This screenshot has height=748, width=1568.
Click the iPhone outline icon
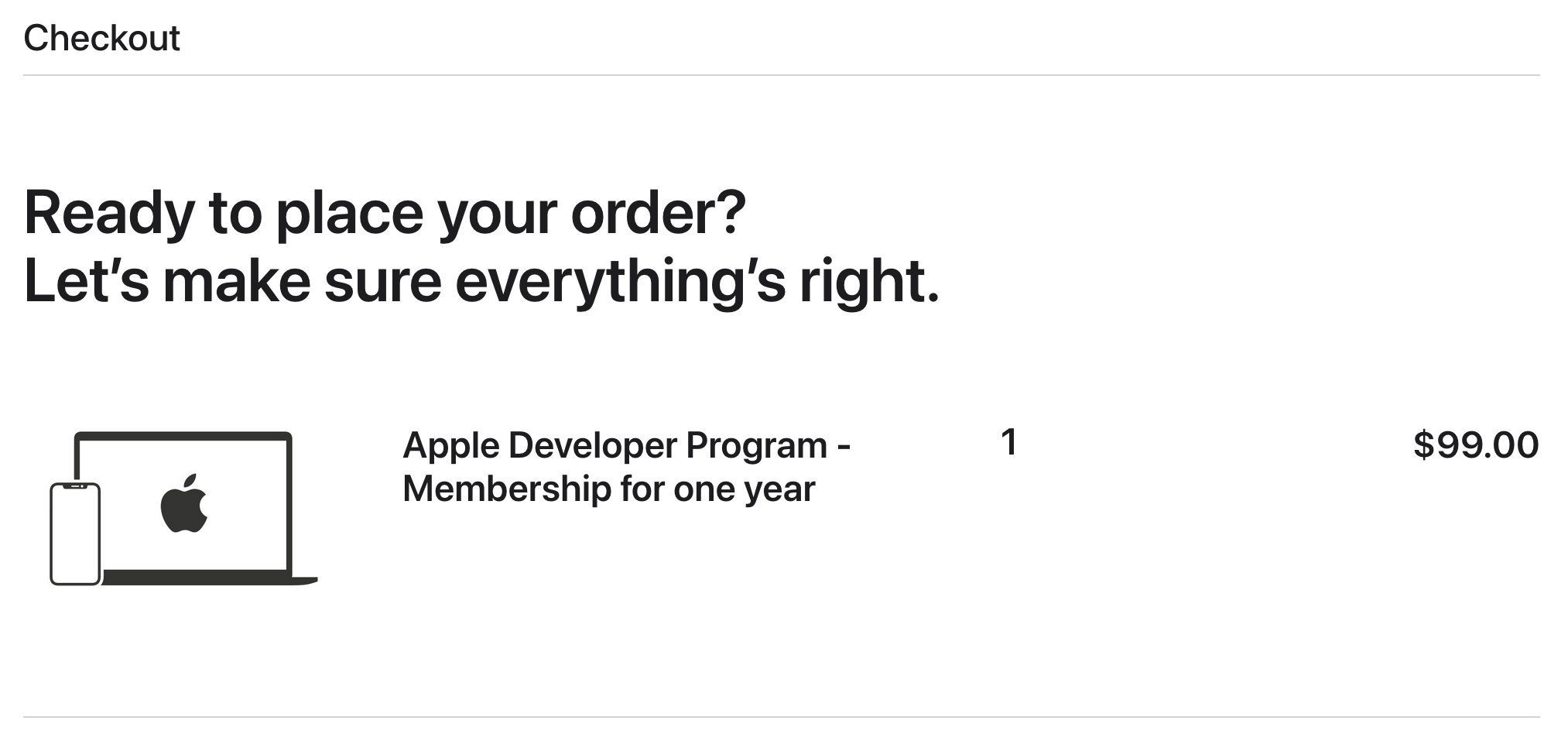tap(75, 534)
